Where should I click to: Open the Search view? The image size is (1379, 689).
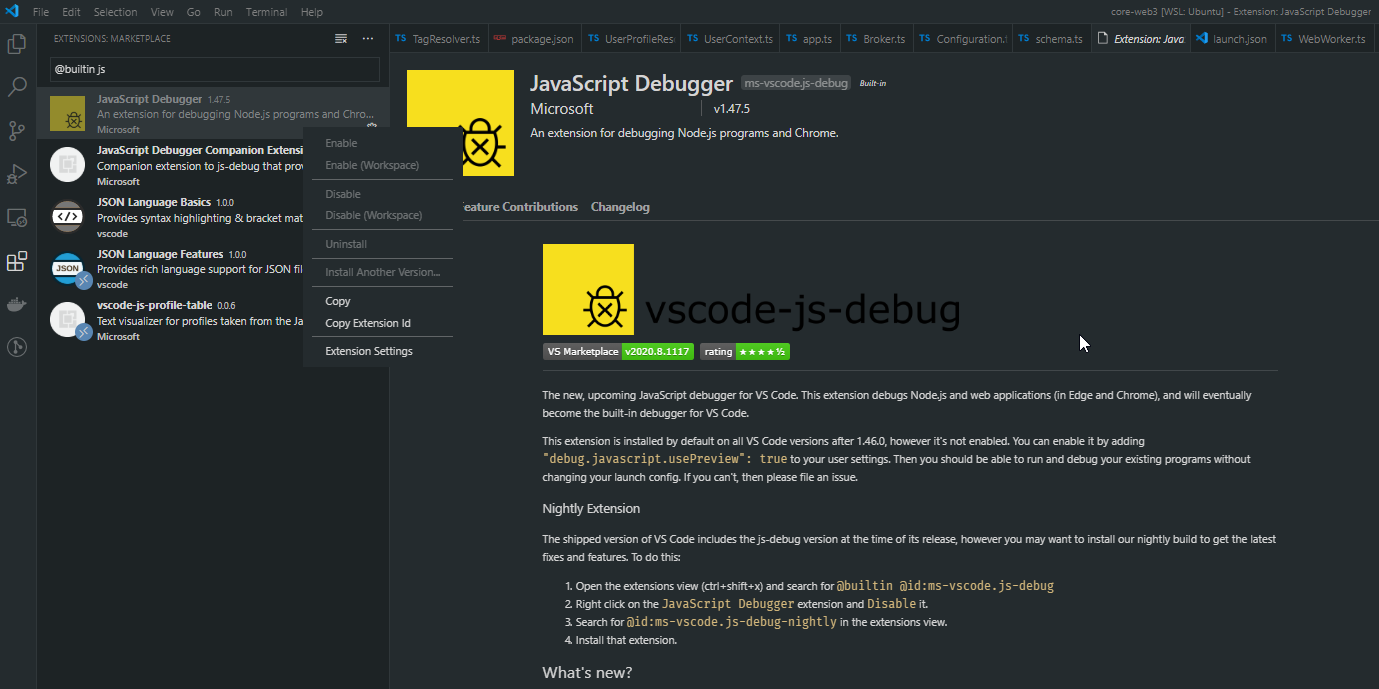[16, 87]
